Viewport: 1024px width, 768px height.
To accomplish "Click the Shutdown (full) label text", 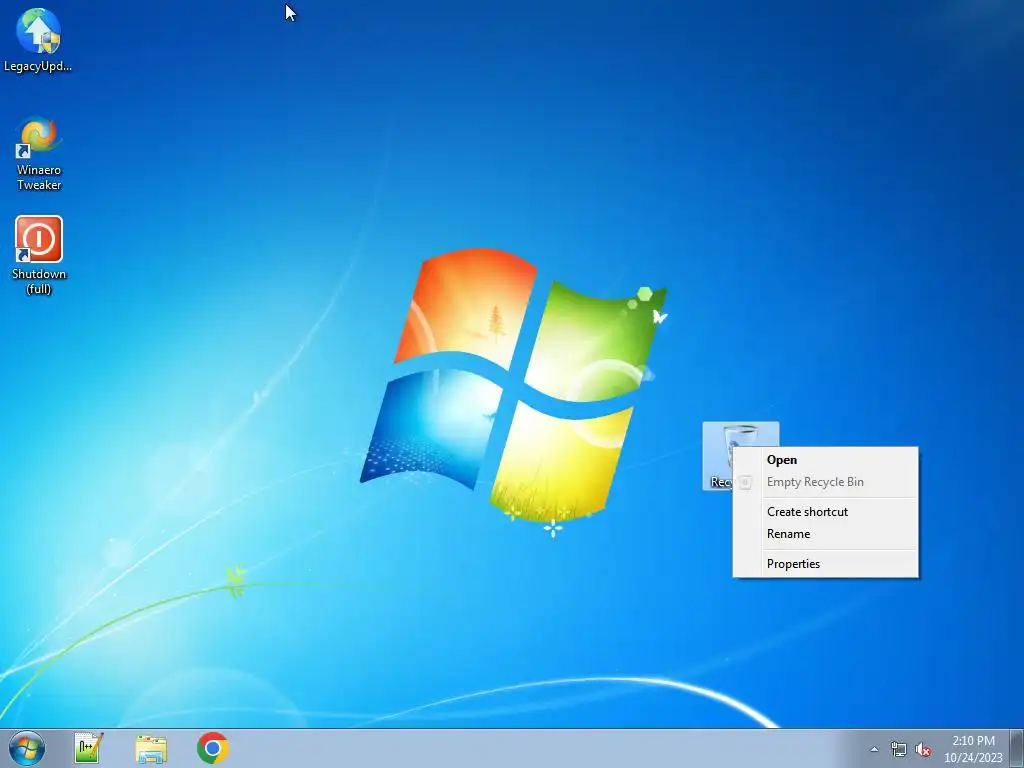I will click(39, 281).
